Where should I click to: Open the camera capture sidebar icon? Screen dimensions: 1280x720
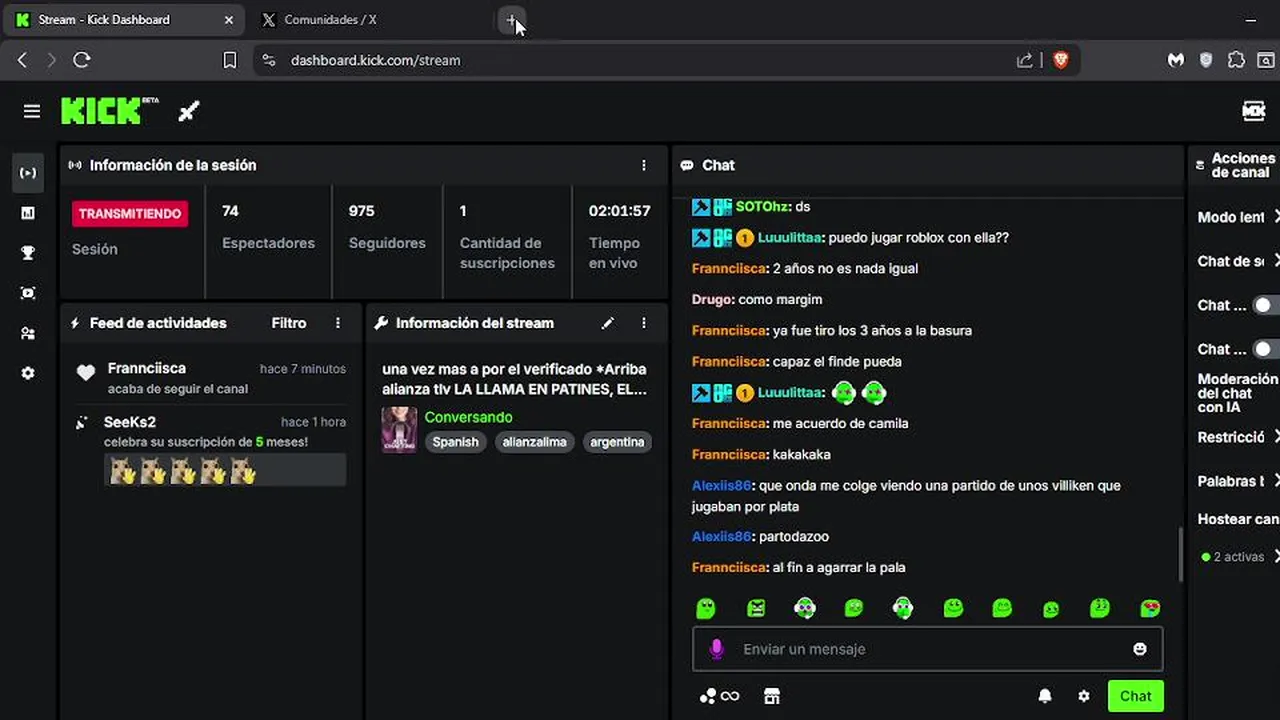pyautogui.click(x=28, y=293)
